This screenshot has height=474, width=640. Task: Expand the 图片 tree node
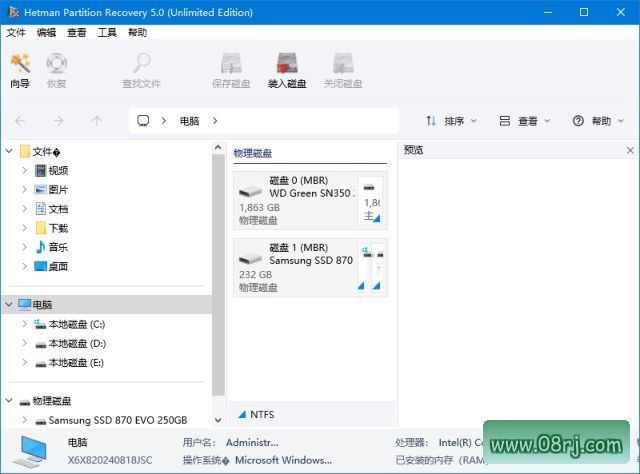tap(24, 189)
